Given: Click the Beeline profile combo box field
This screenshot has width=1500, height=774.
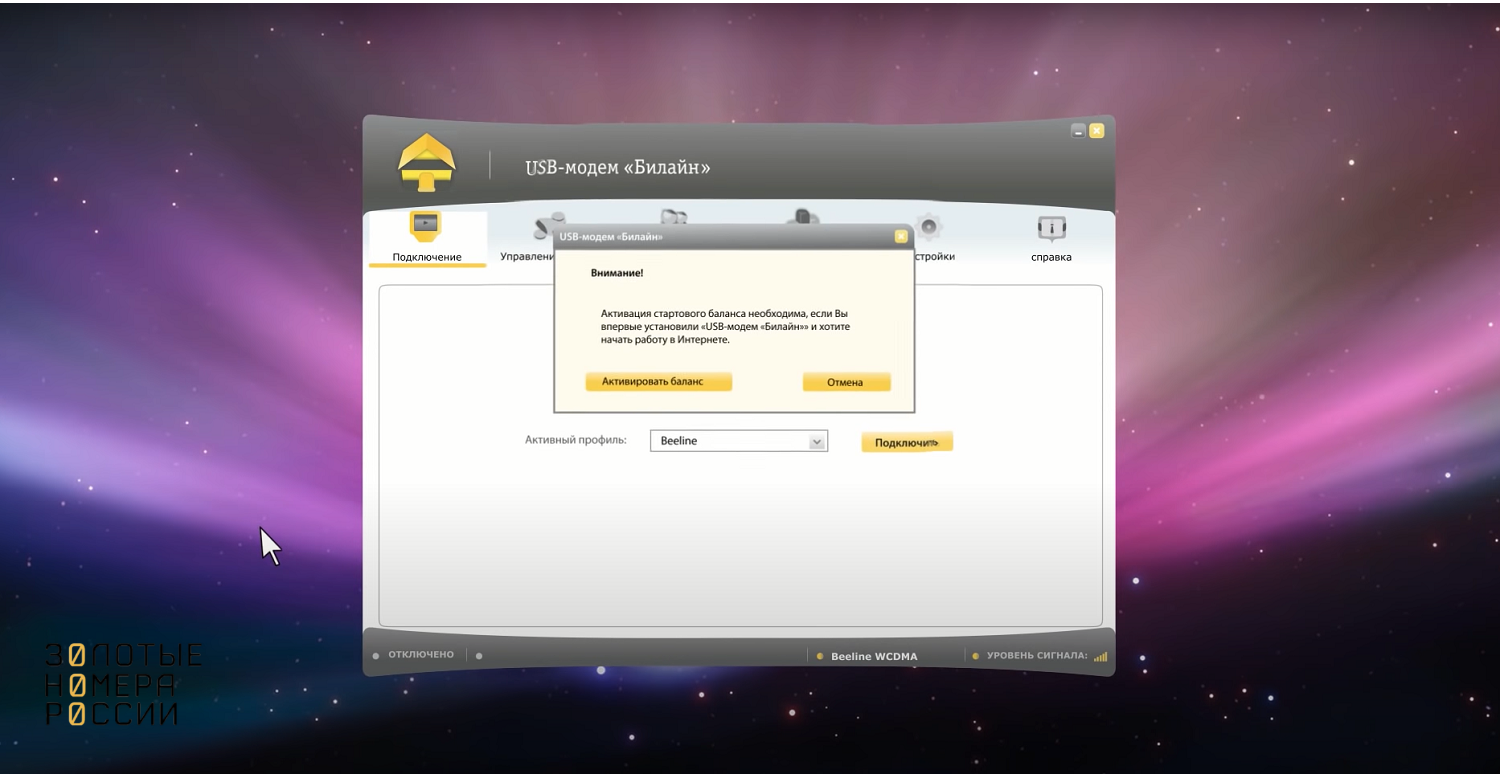Looking at the screenshot, I should (728, 441).
